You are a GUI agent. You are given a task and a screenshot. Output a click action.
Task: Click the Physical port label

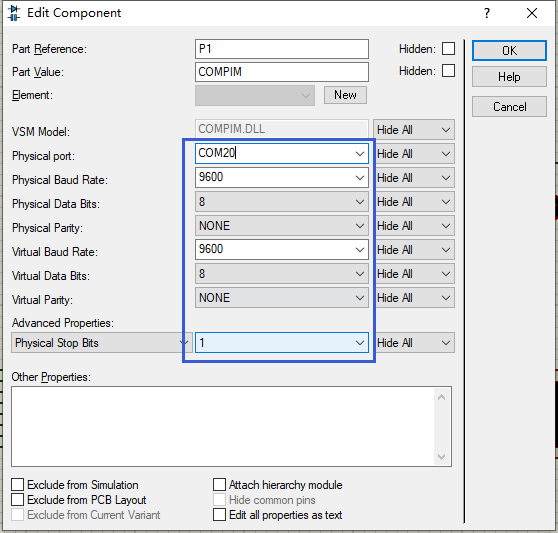[x=43, y=156]
